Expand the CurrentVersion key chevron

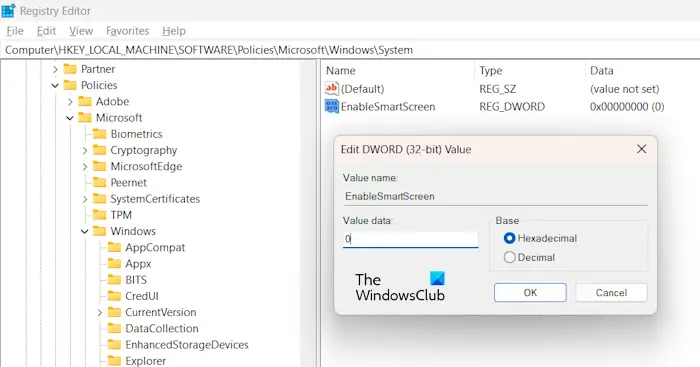click(x=100, y=313)
